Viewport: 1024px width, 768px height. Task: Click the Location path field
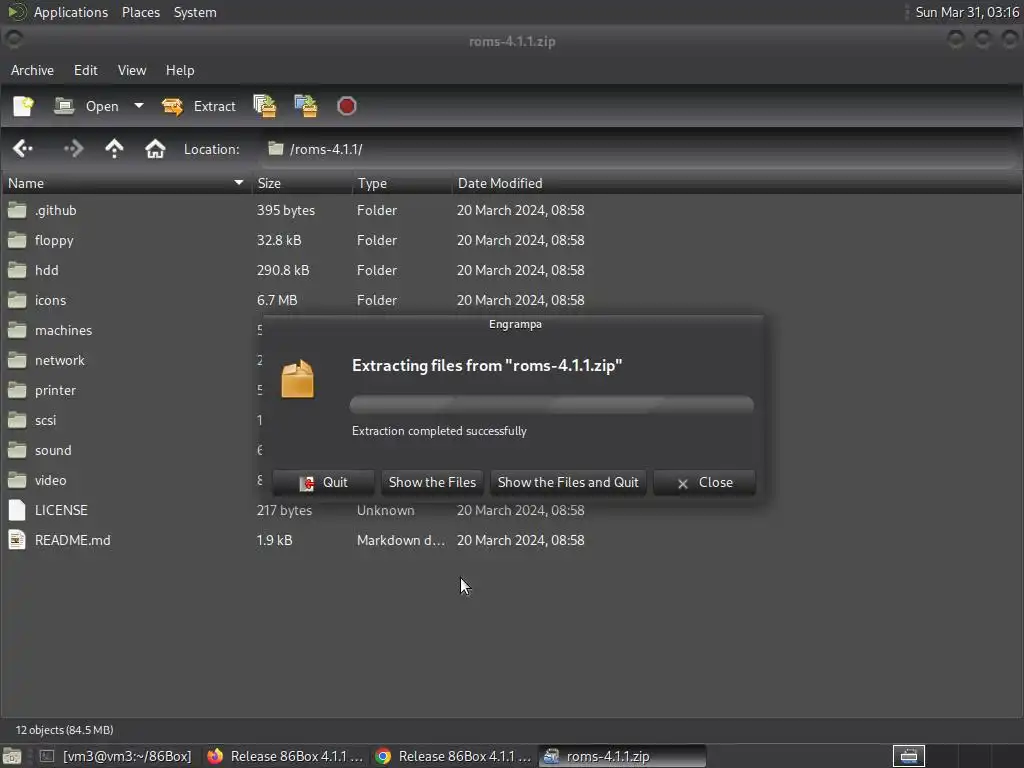[640, 149]
